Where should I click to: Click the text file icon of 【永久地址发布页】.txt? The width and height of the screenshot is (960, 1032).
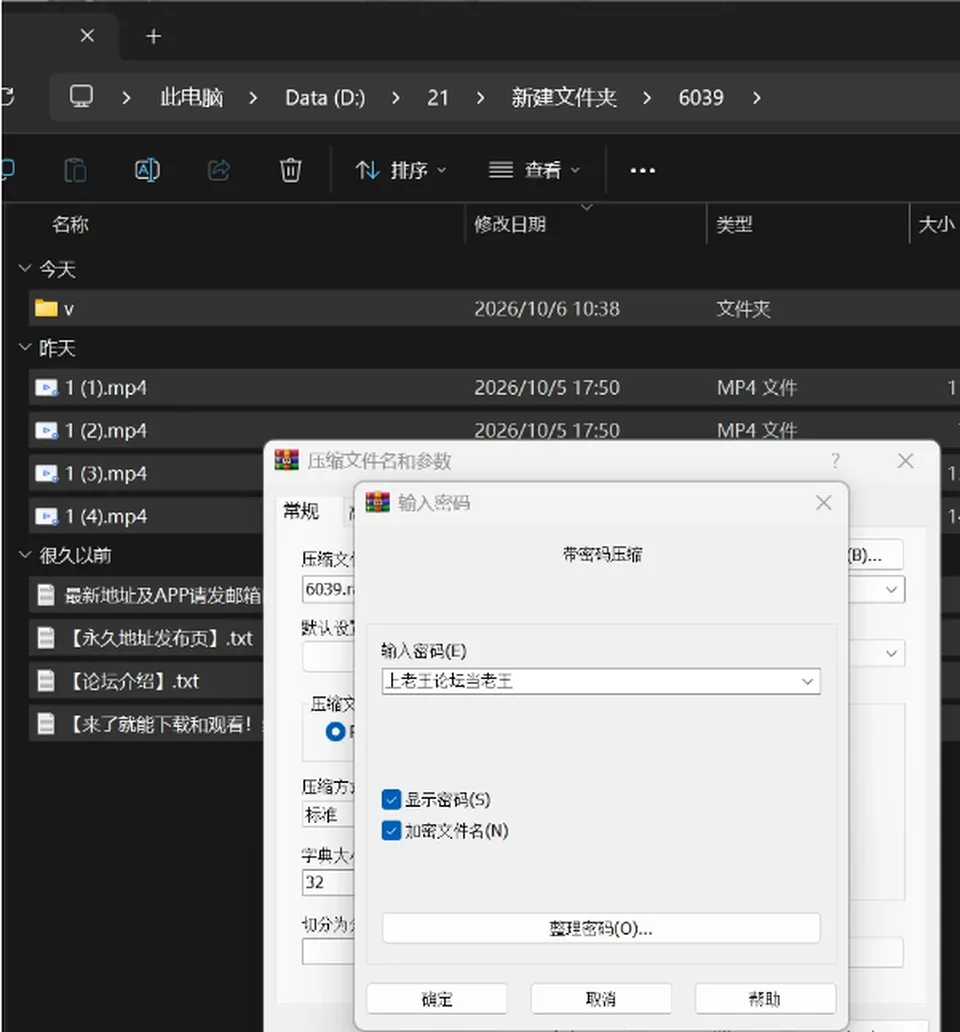[46, 638]
